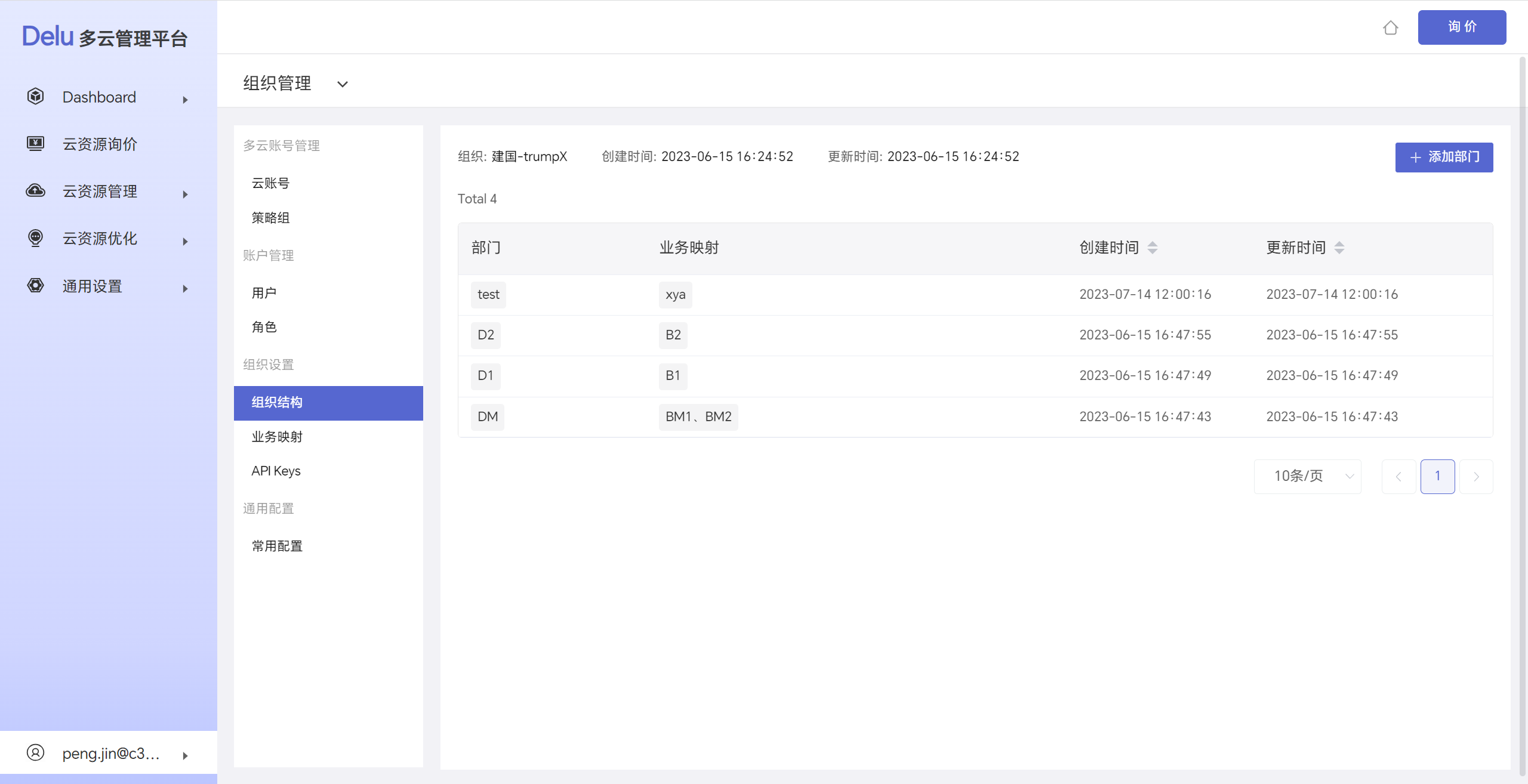This screenshot has width=1528, height=784.
Task: Click the 云资源优化 lightbulb icon
Action: tap(36, 238)
